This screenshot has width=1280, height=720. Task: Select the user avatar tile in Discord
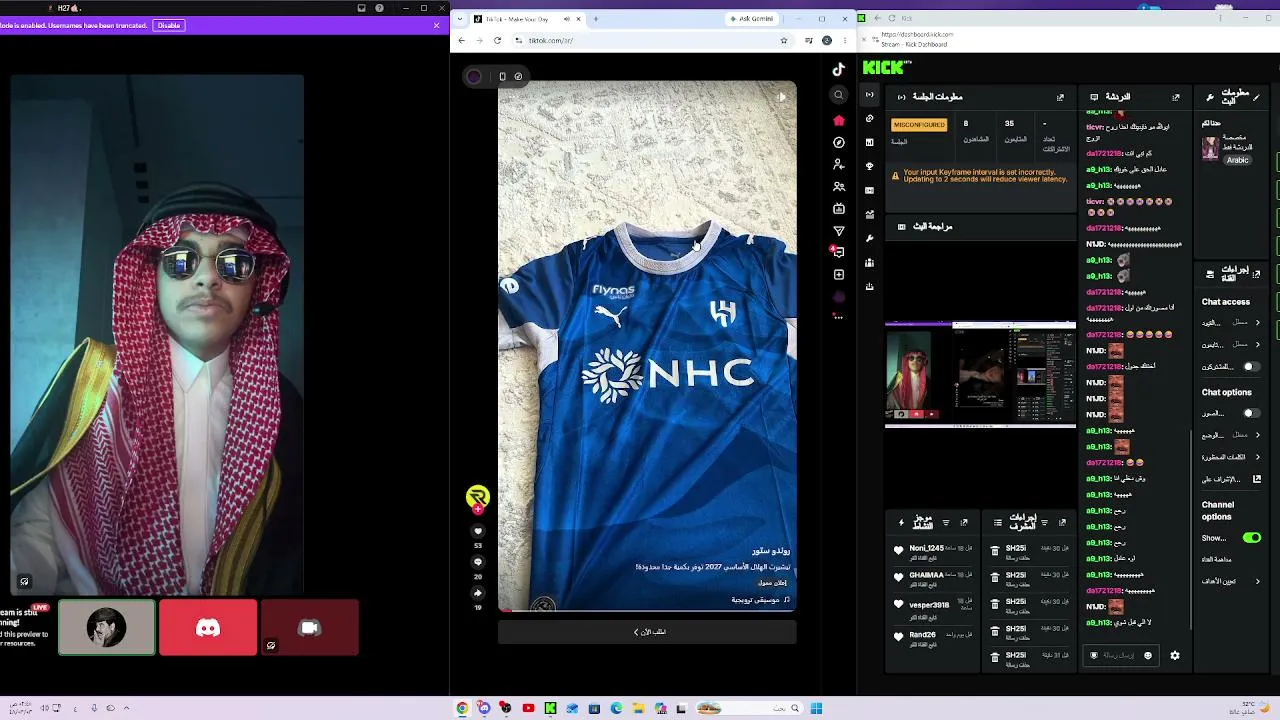click(107, 628)
